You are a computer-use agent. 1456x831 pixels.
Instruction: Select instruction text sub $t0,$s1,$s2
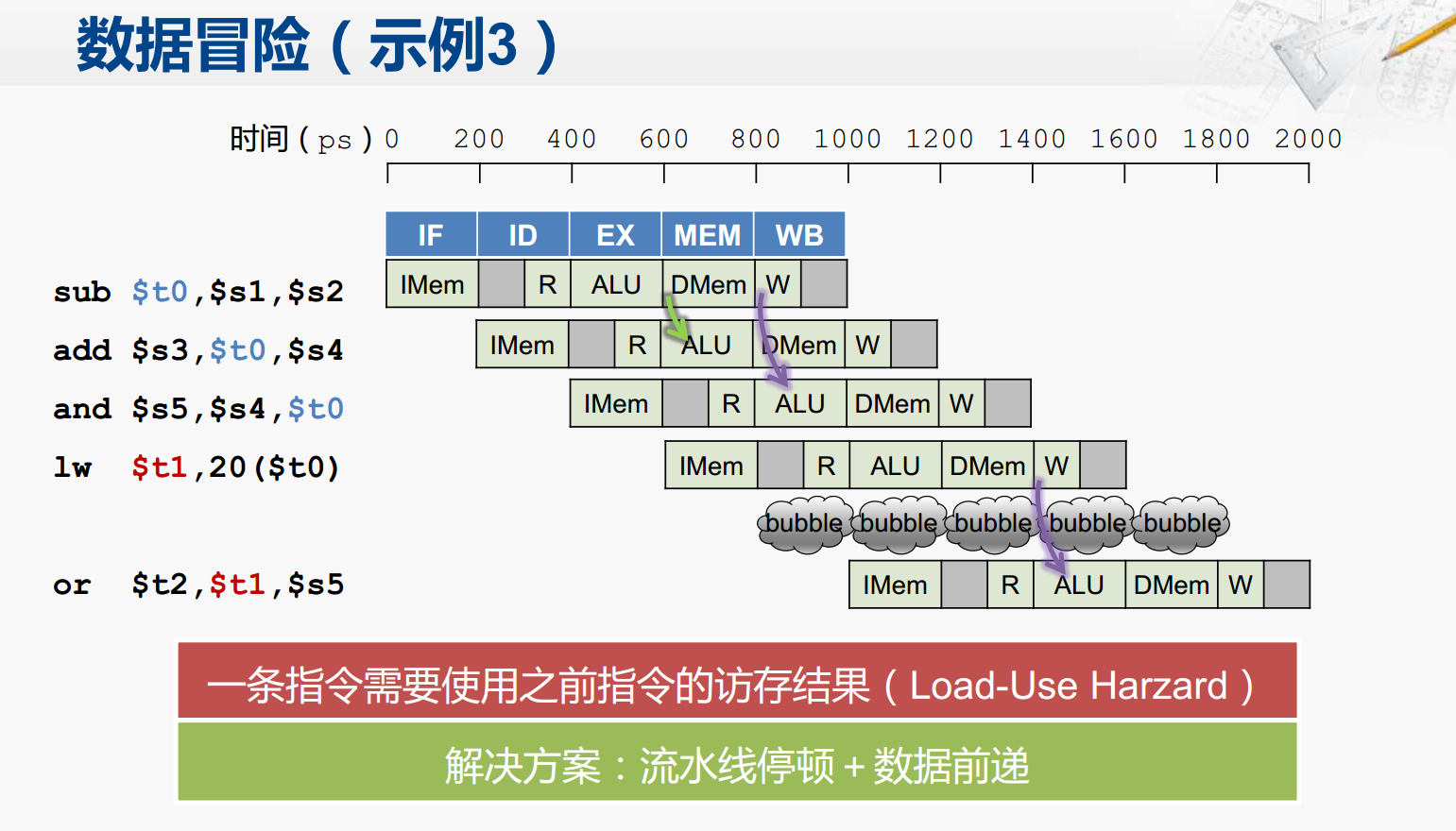coord(198,292)
